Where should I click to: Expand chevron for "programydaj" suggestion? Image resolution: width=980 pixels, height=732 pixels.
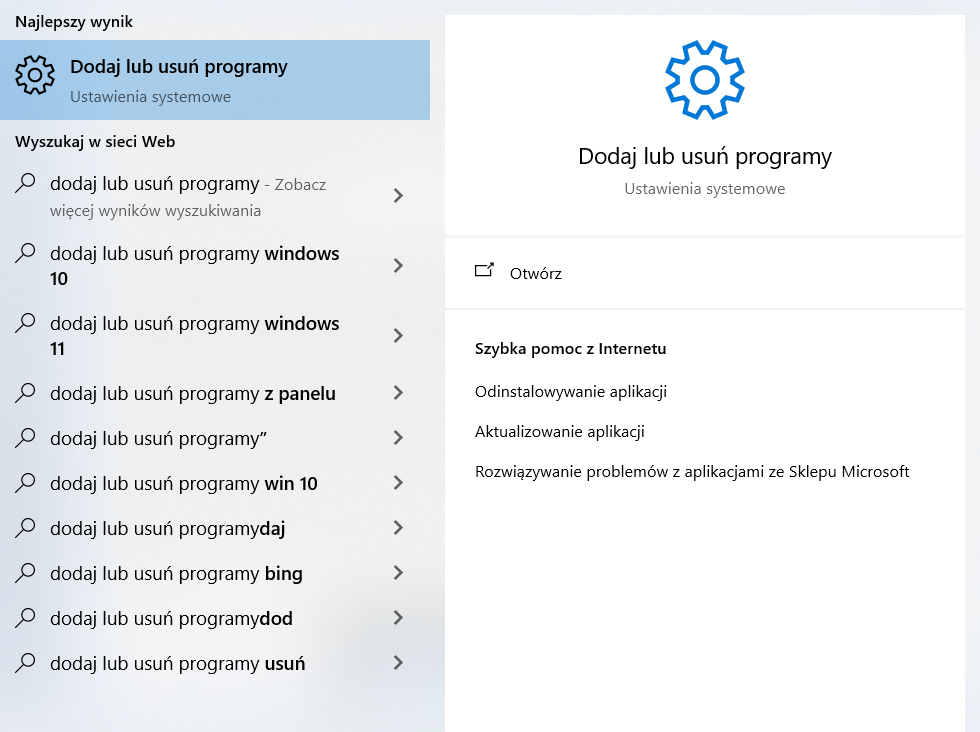pos(398,528)
